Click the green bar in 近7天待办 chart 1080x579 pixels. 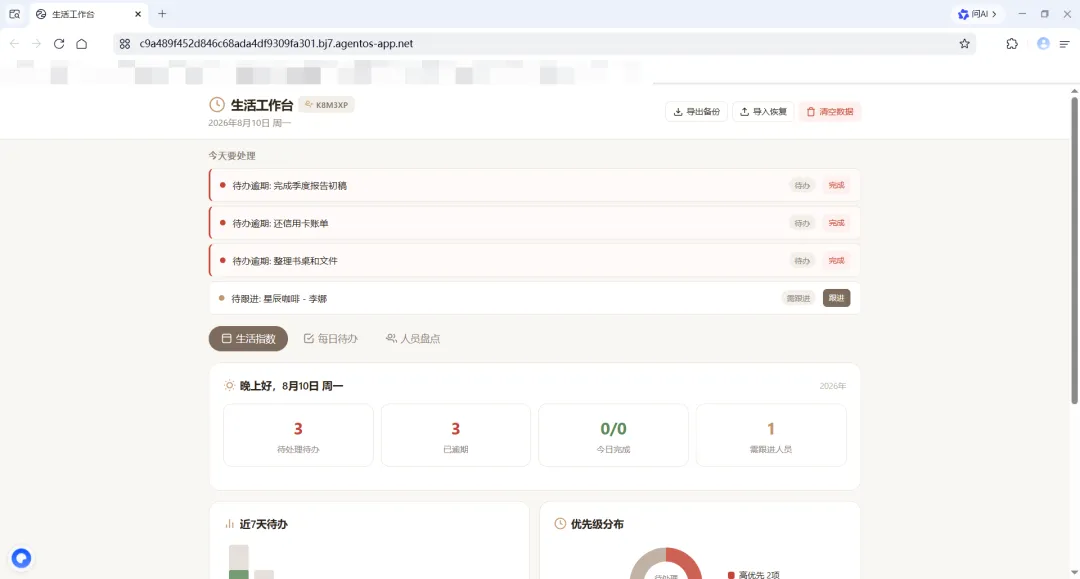click(239, 574)
